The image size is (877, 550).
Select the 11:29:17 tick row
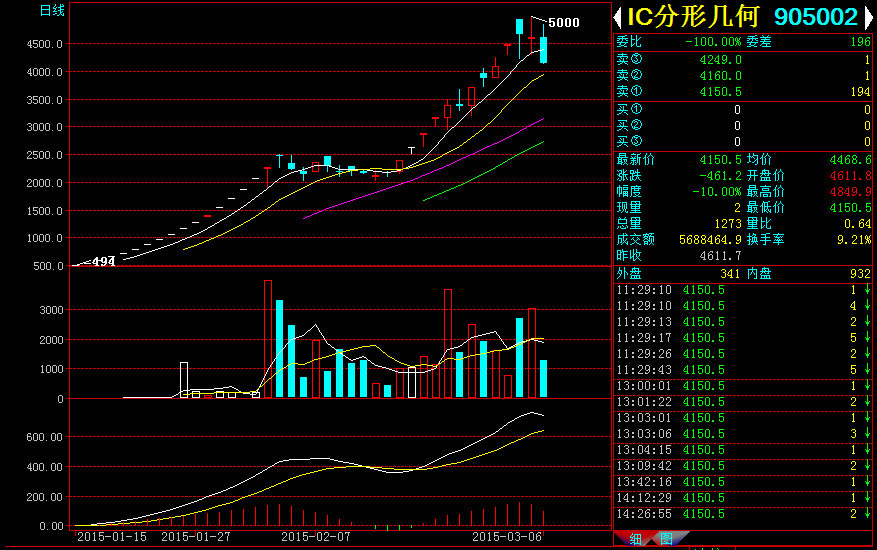pos(743,338)
